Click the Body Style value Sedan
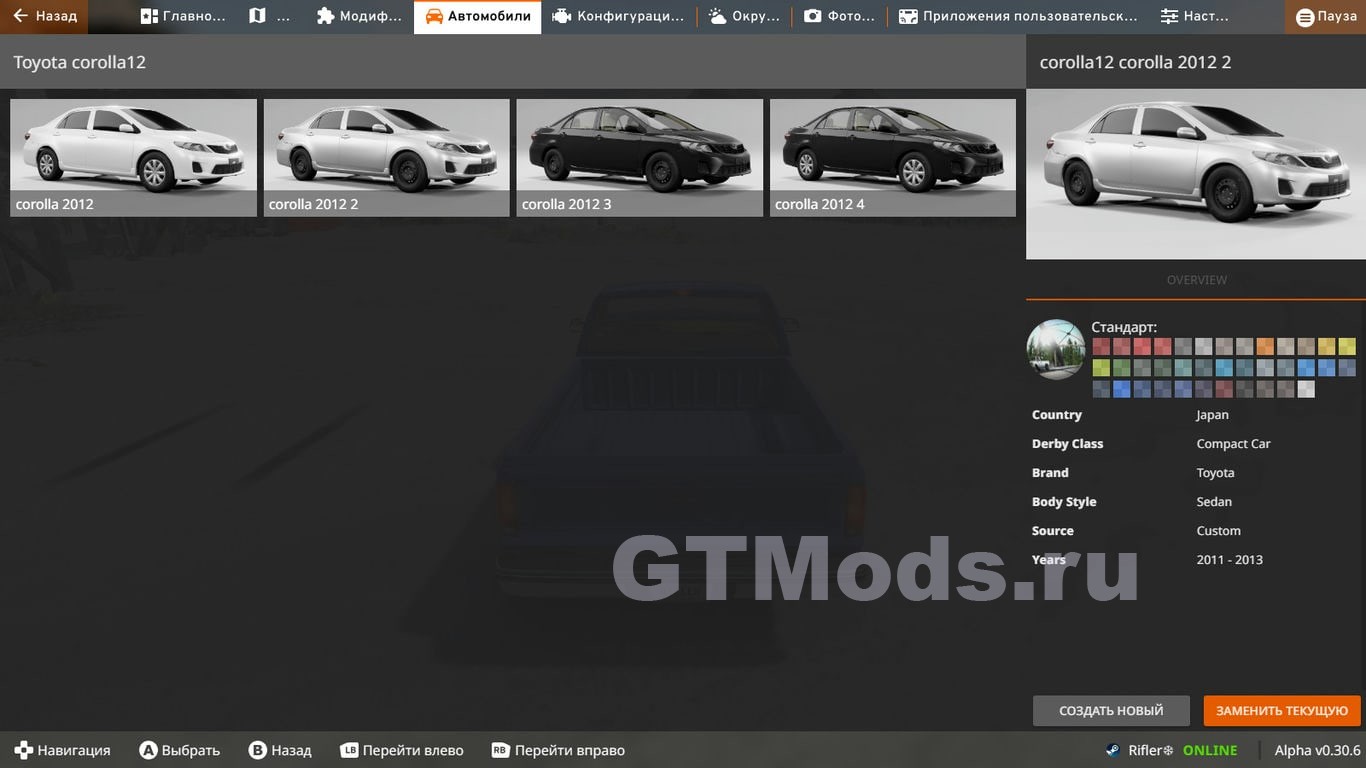1366x768 pixels. (1214, 502)
